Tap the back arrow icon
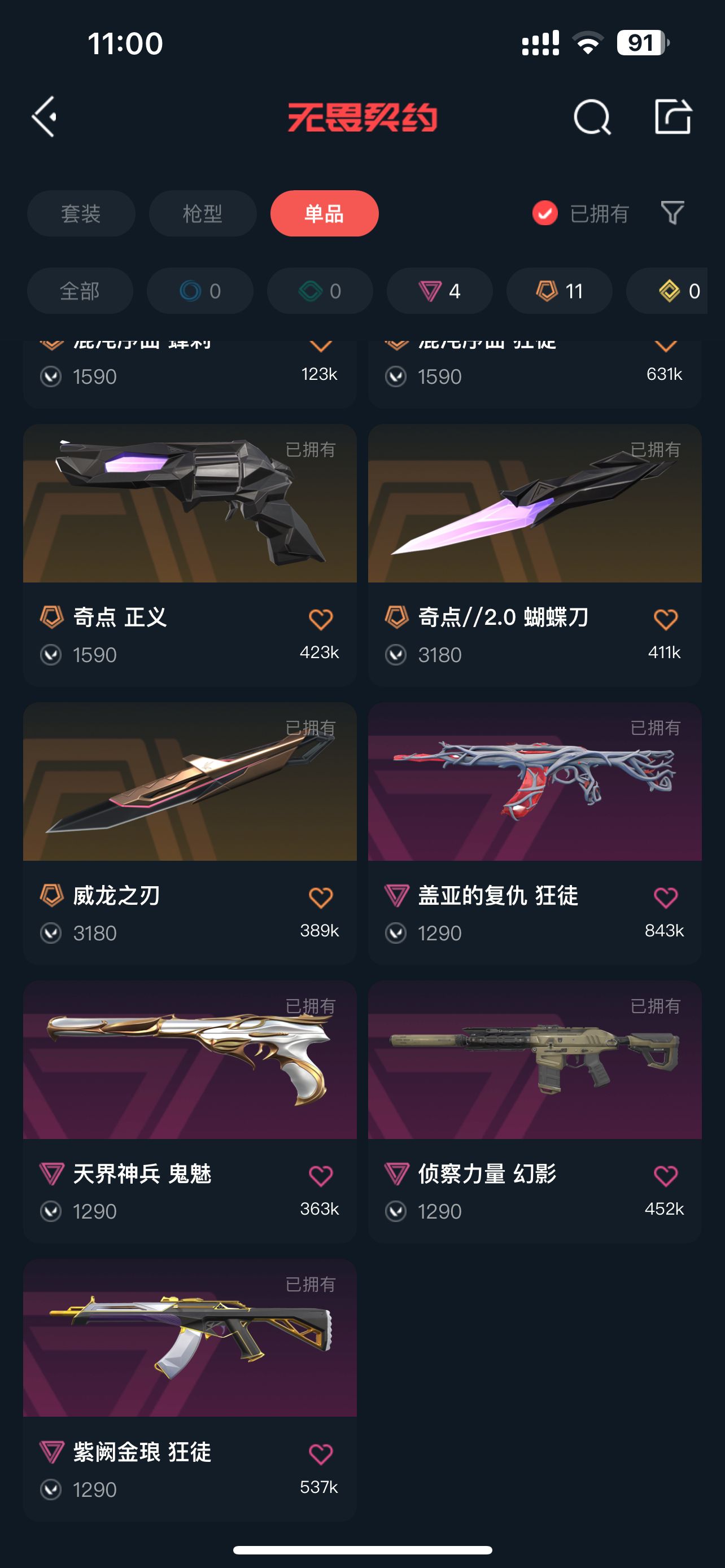The width and height of the screenshot is (725, 1568). tap(45, 116)
